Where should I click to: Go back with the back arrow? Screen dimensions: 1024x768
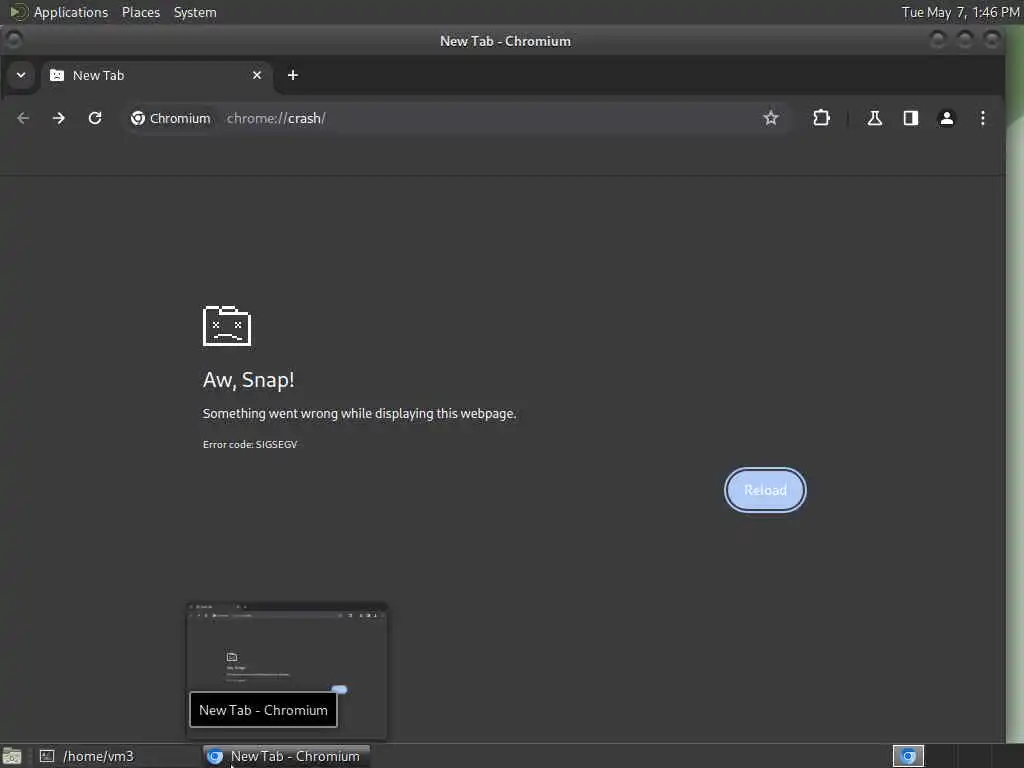click(23, 118)
